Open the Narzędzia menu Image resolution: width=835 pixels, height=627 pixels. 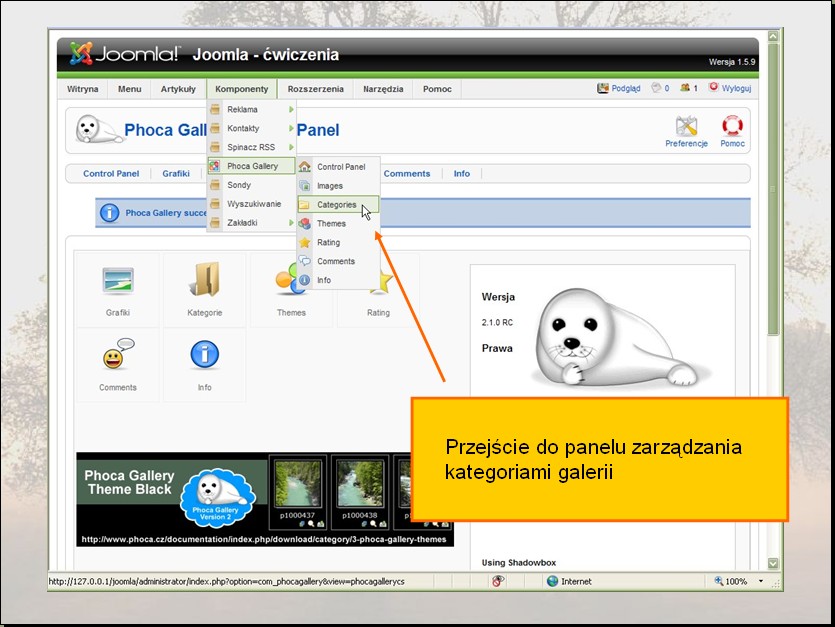(x=383, y=89)
